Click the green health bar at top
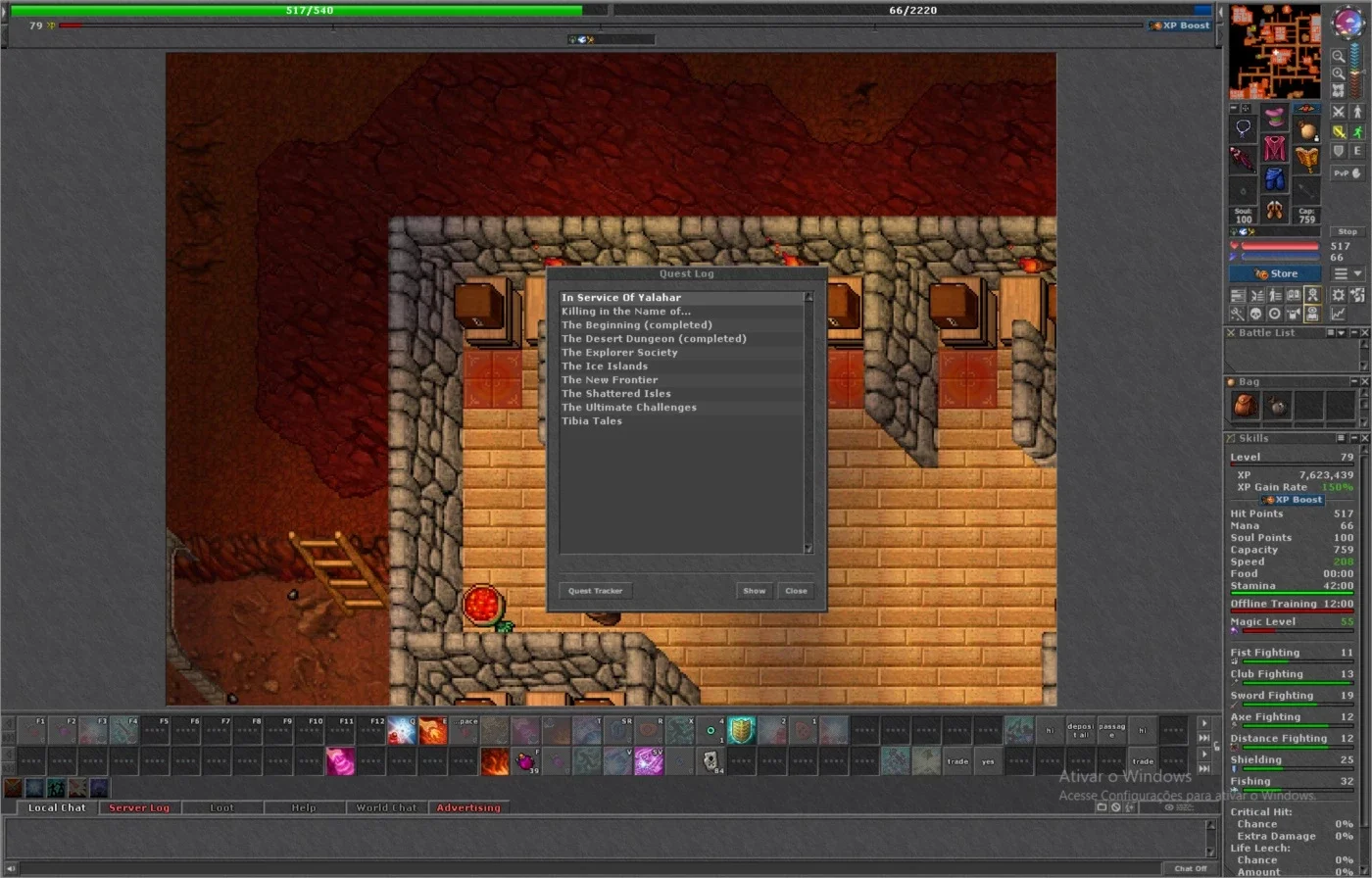 310,10
